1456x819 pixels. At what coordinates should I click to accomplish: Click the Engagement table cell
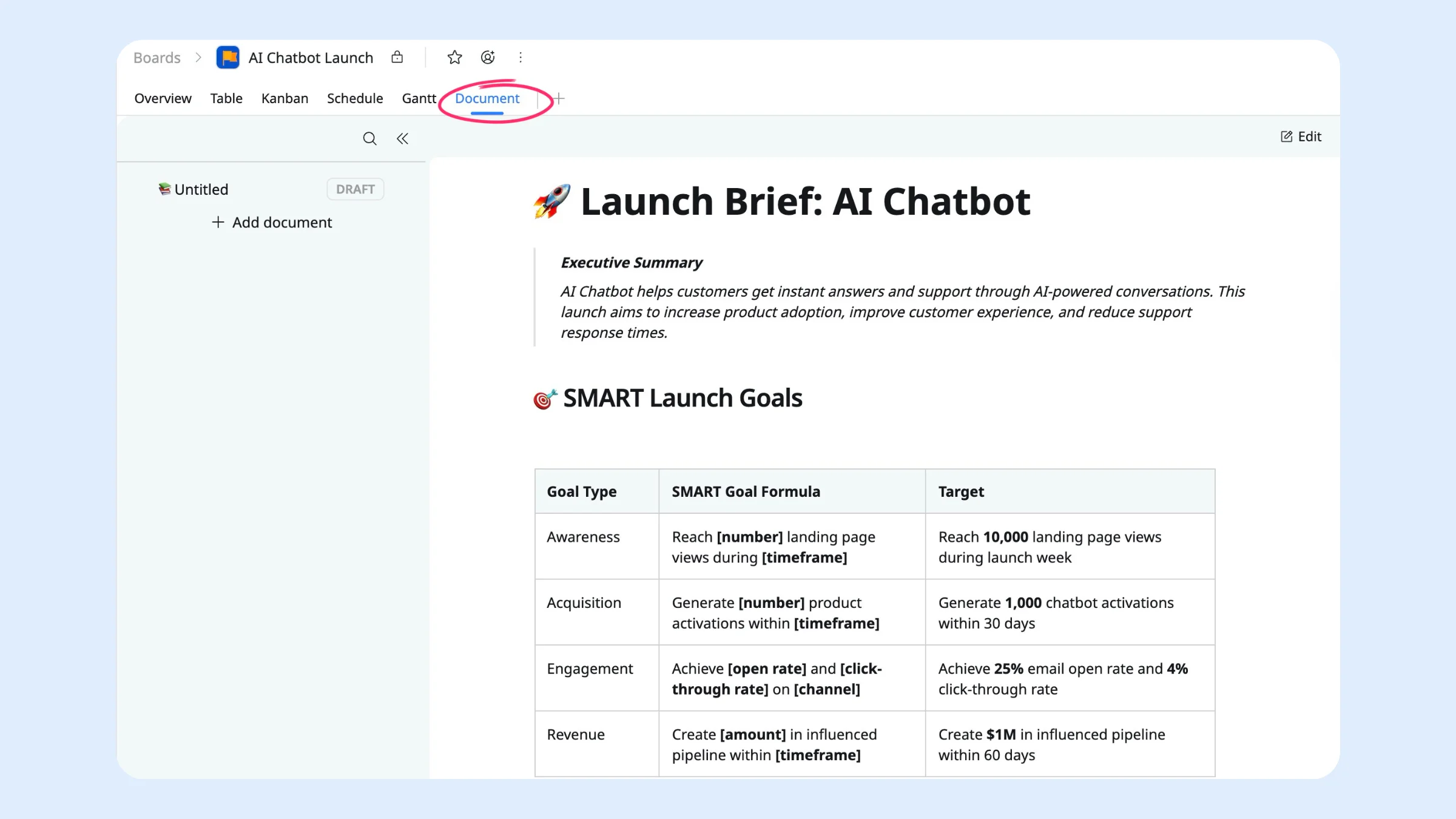pos(597,678)
